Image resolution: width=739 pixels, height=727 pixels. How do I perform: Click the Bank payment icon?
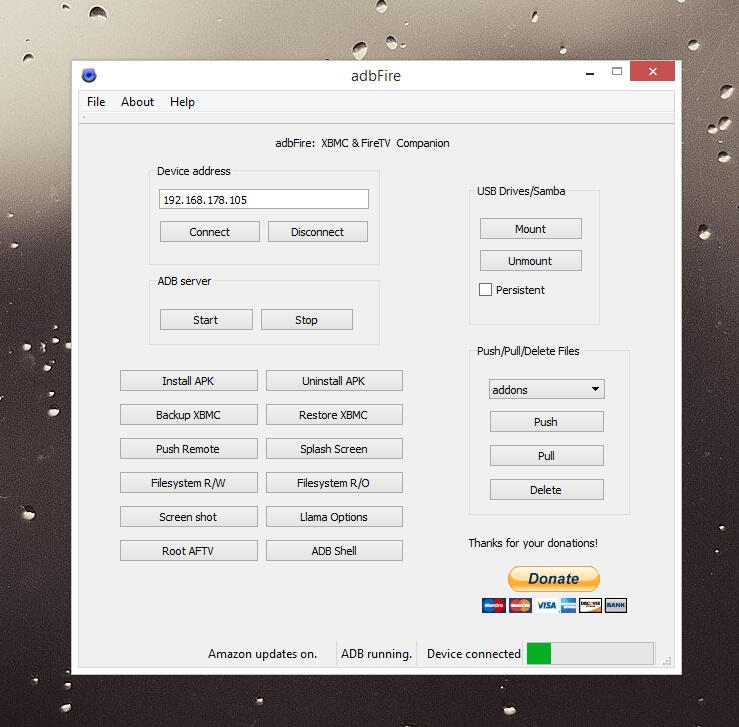616,605
